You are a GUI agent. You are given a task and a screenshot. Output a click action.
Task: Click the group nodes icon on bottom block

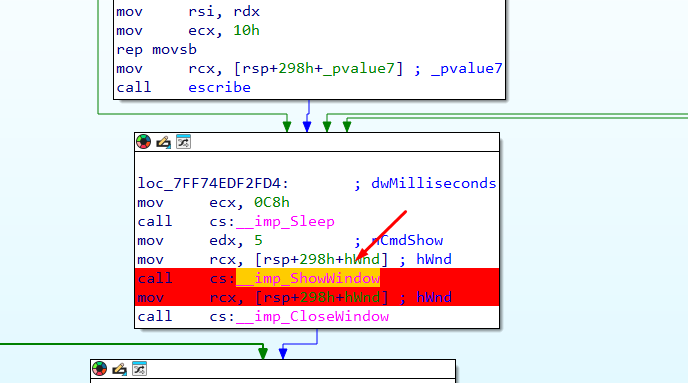click(x=140, y=369)
